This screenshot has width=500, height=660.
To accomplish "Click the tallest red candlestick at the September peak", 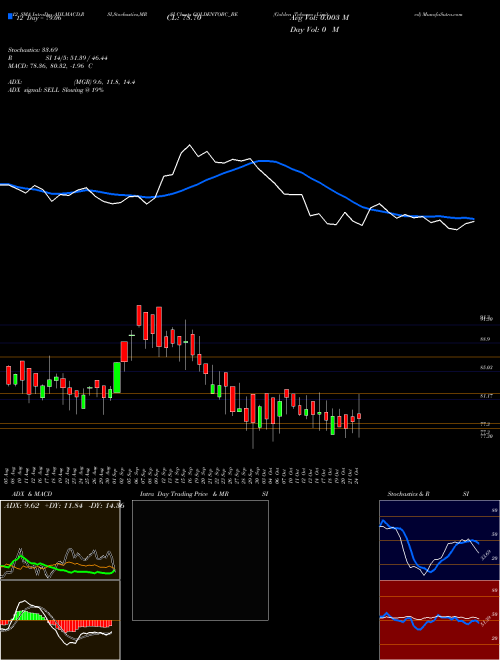I will (x=159, y=327).
